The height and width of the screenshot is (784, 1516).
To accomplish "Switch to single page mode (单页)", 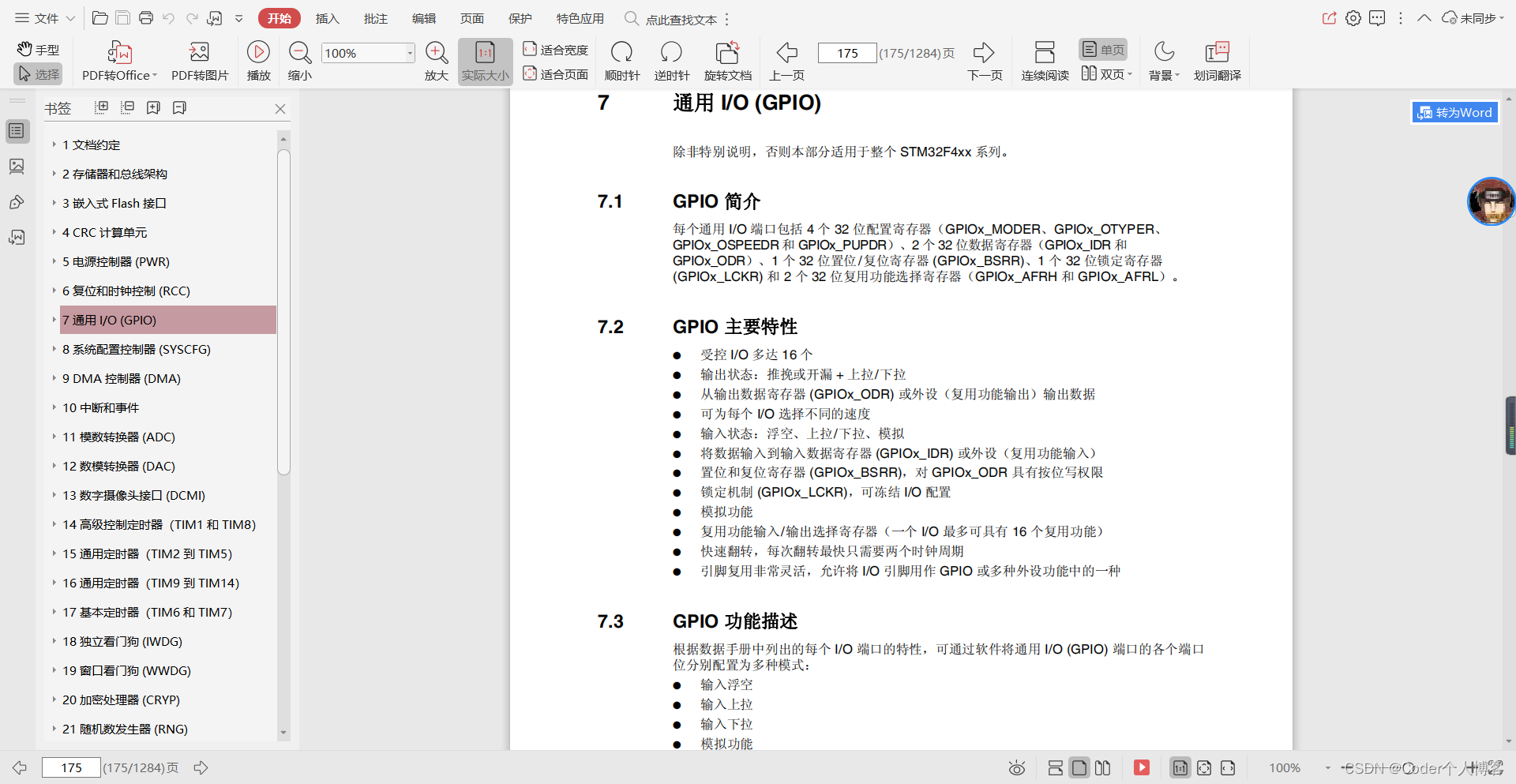I will click(1103, 50).
